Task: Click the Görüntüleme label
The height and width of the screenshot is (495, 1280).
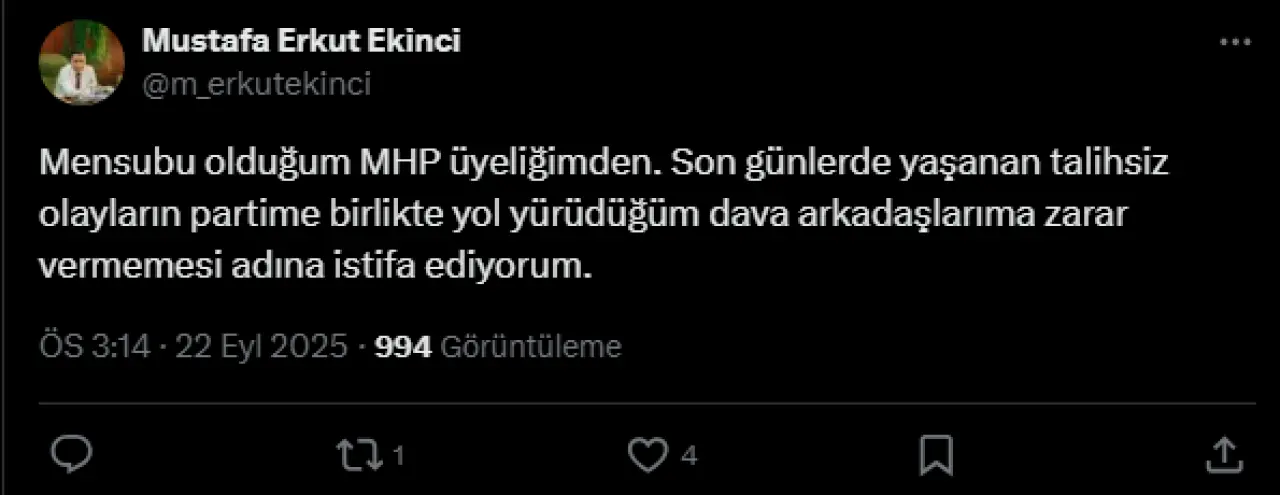Action: (531, 347)
